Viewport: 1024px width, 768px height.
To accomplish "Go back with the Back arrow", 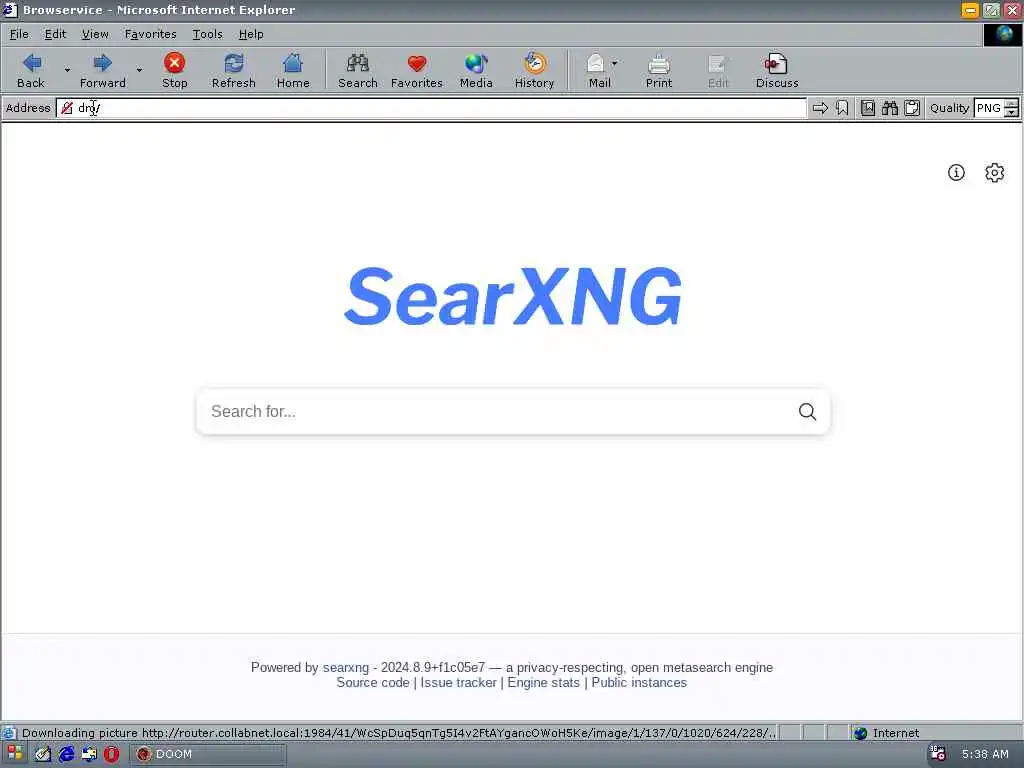I will point(31,71).
